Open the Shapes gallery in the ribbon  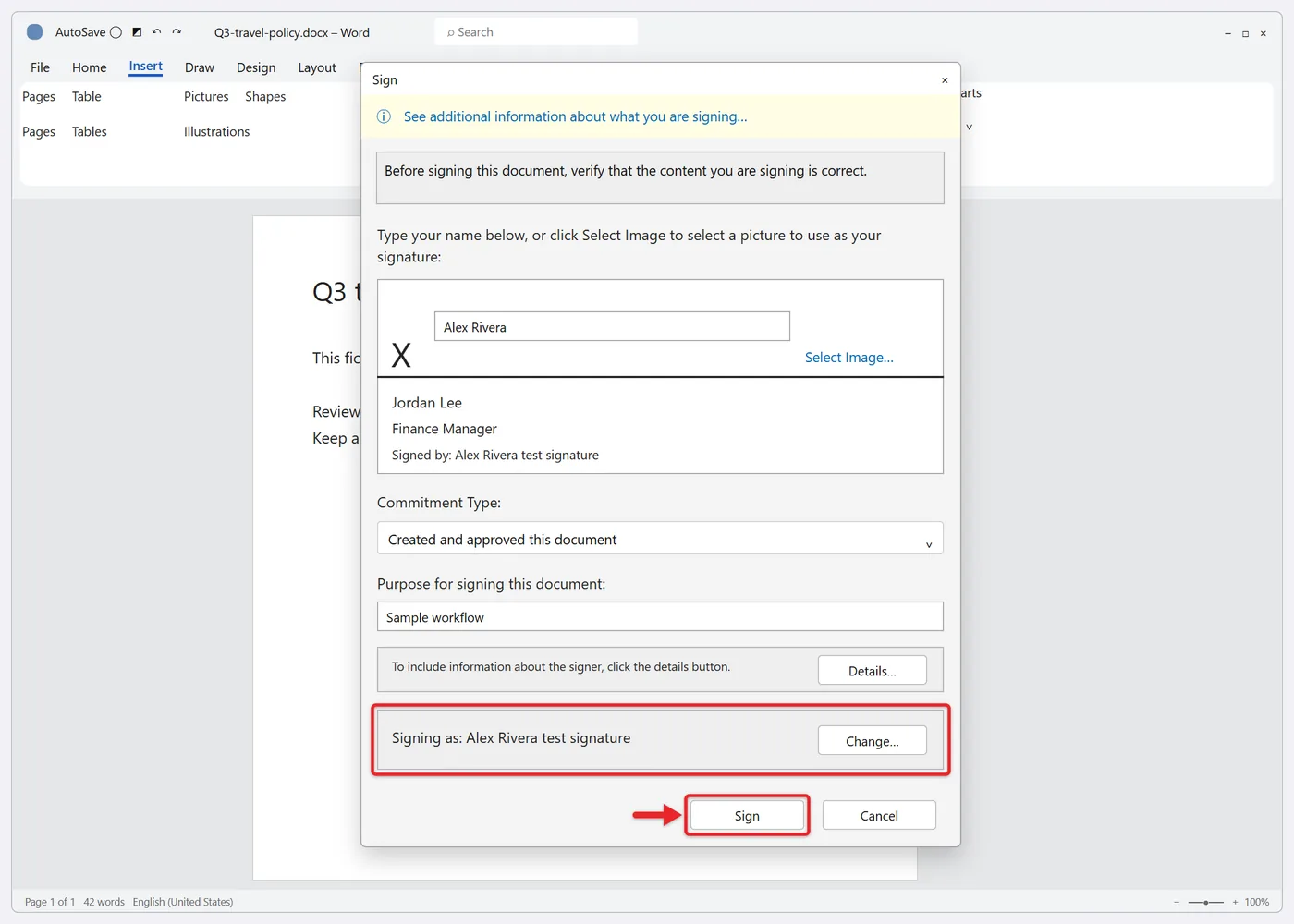pos(265,96)
